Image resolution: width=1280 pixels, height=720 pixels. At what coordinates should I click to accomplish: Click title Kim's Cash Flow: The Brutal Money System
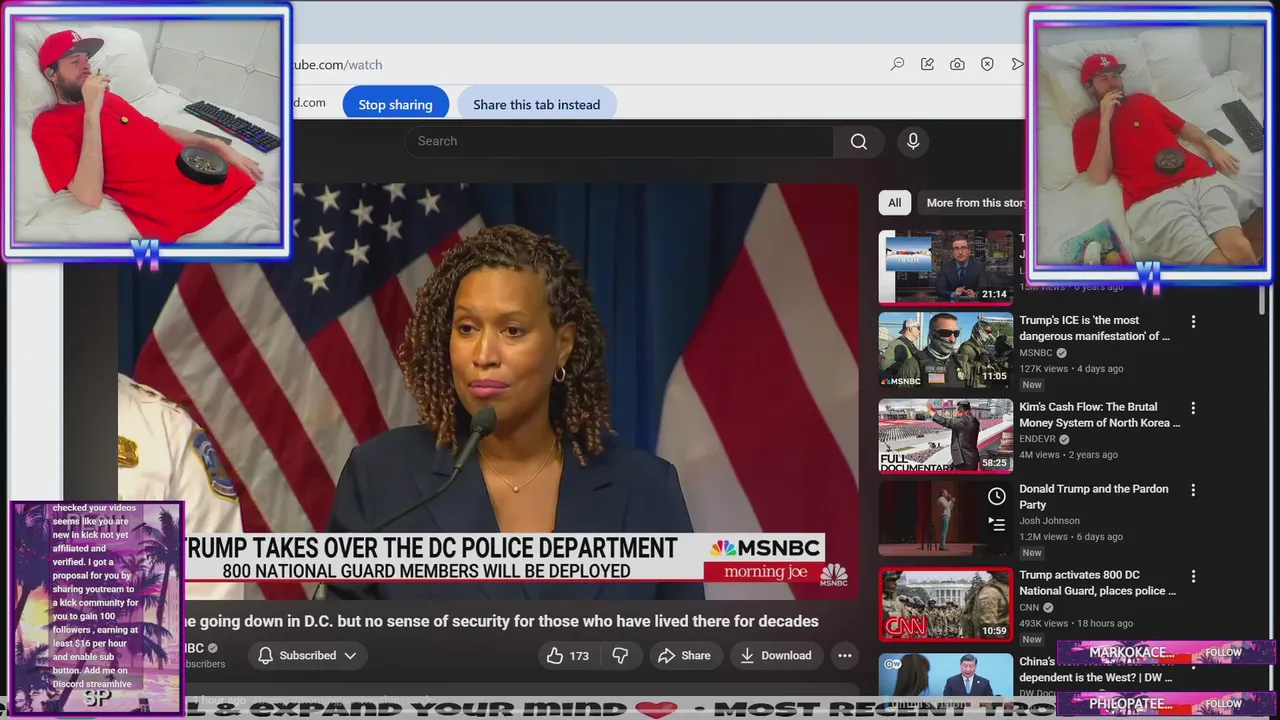[x=1100, y=415]
